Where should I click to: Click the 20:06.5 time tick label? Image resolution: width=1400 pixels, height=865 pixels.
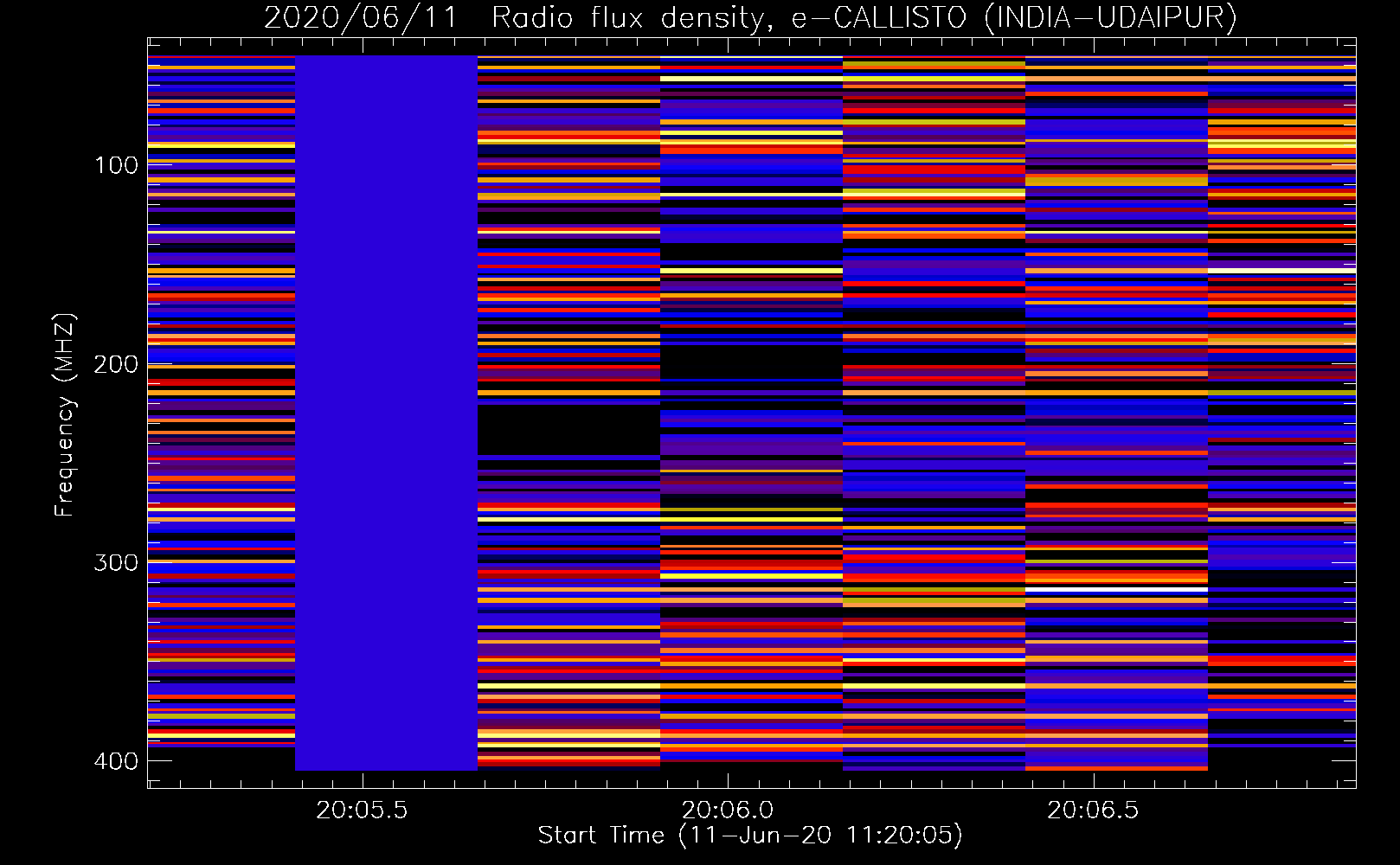[1094, 811]
